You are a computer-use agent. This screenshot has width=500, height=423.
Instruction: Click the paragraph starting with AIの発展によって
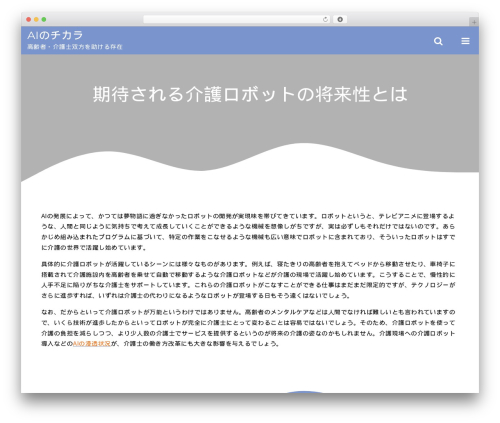pyautogui.click(x=248, y=232)
